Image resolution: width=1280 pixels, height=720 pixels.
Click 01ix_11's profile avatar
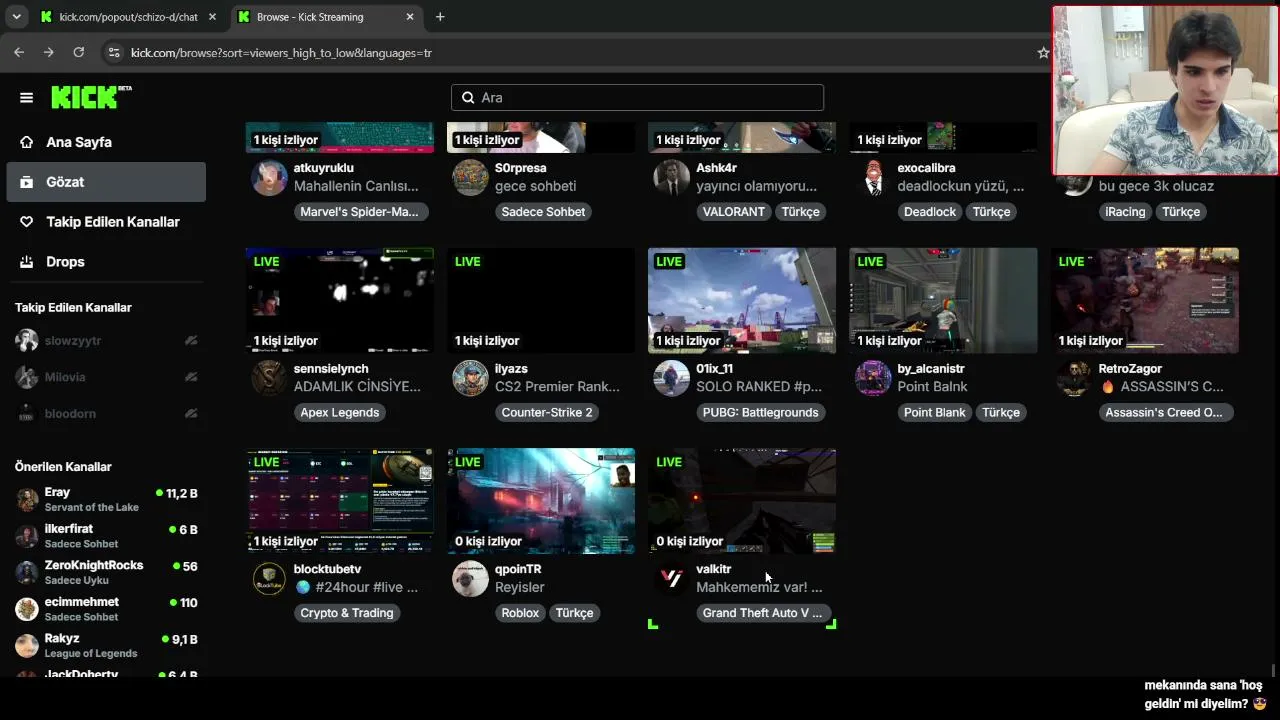(671, 378)
